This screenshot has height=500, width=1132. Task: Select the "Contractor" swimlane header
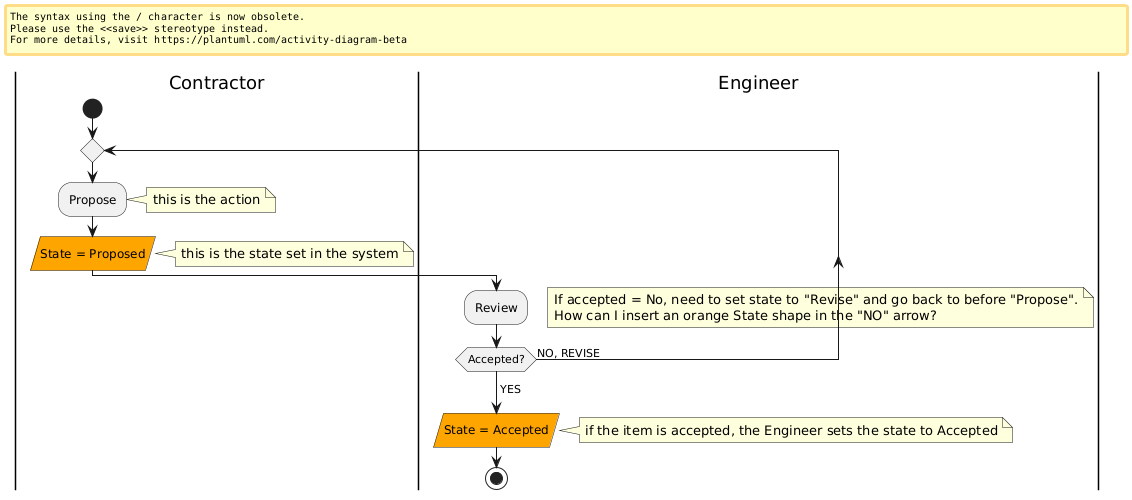tap(217, 83)
